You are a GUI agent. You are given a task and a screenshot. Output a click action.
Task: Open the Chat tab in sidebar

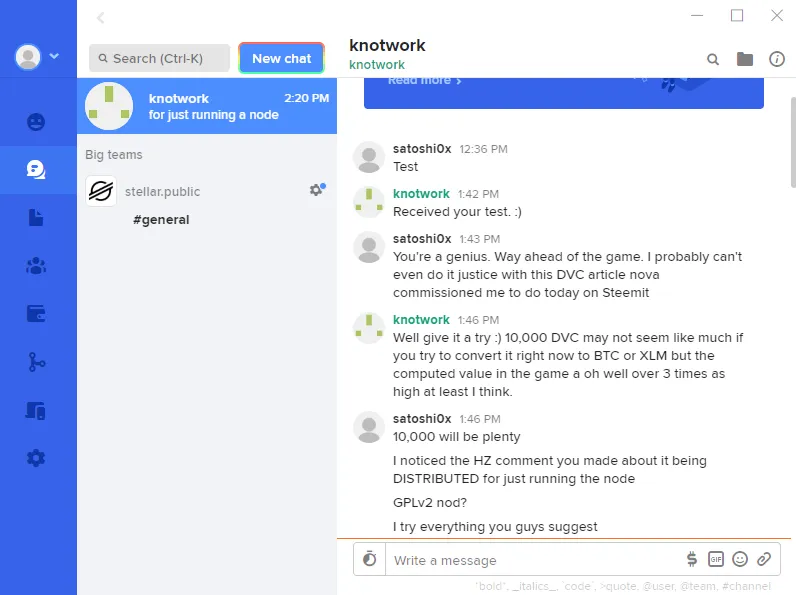36,170
